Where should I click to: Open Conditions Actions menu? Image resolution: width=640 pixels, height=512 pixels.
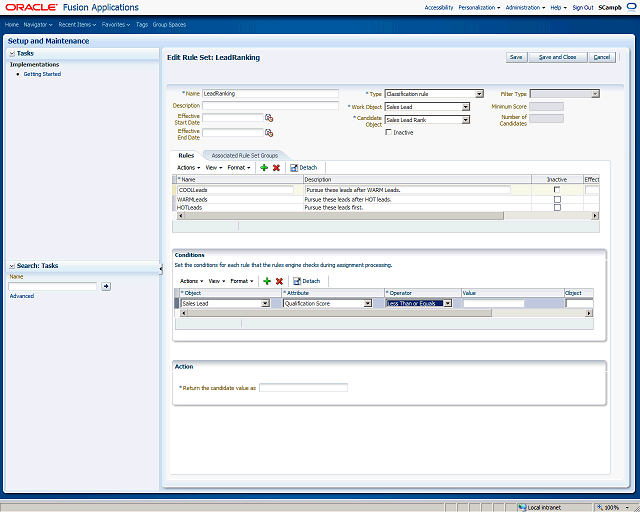click(191, 281)
